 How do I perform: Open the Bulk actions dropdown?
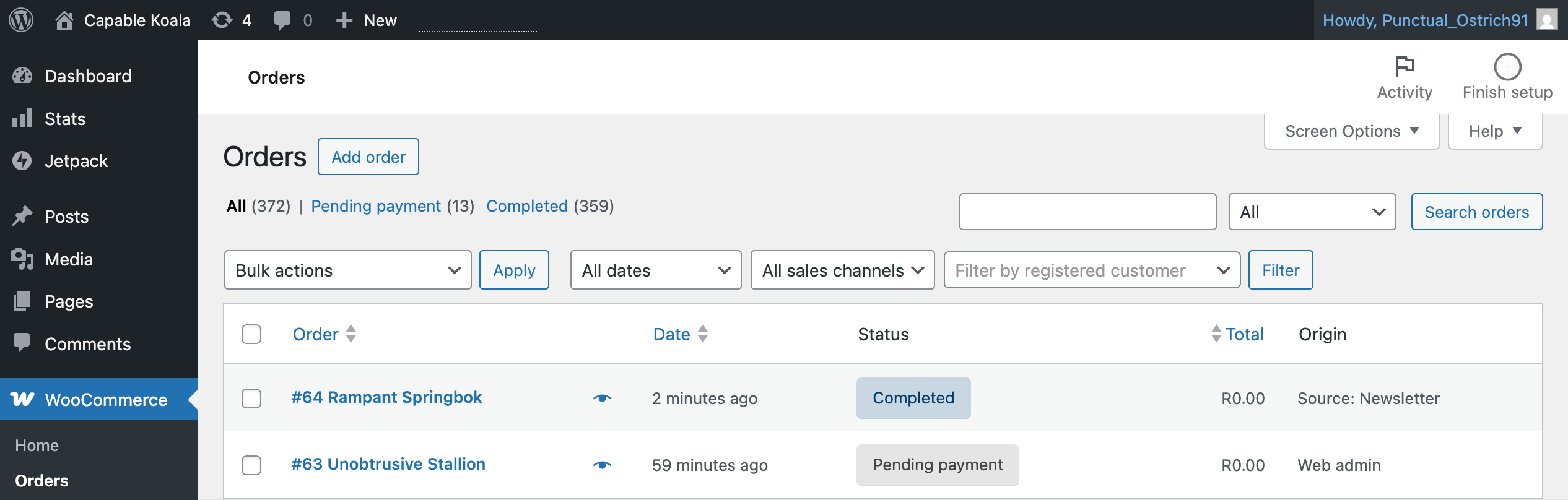click(x=347, y=270)
